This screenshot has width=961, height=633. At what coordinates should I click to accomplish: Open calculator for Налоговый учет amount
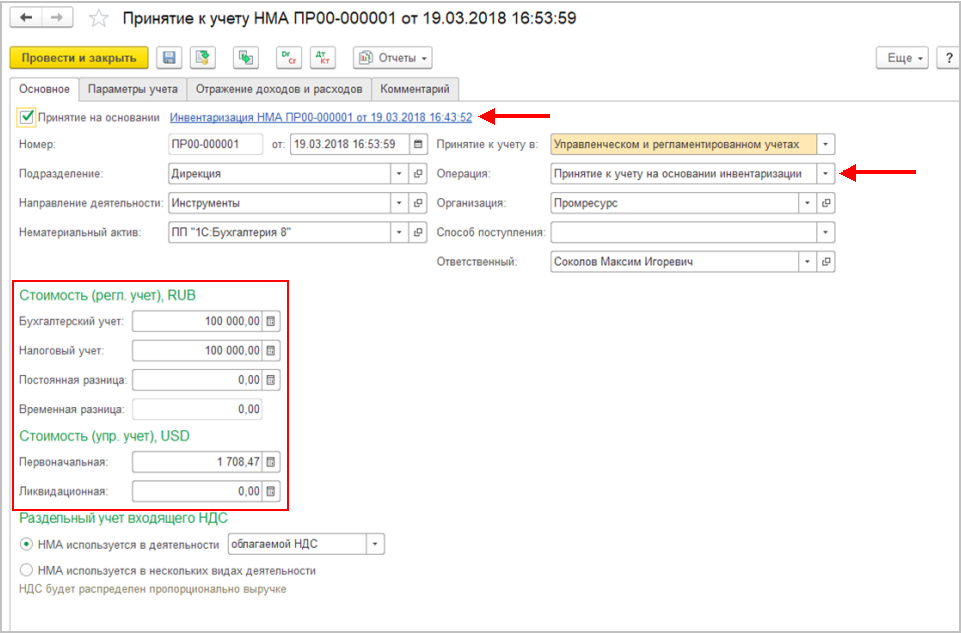point(271,351)
